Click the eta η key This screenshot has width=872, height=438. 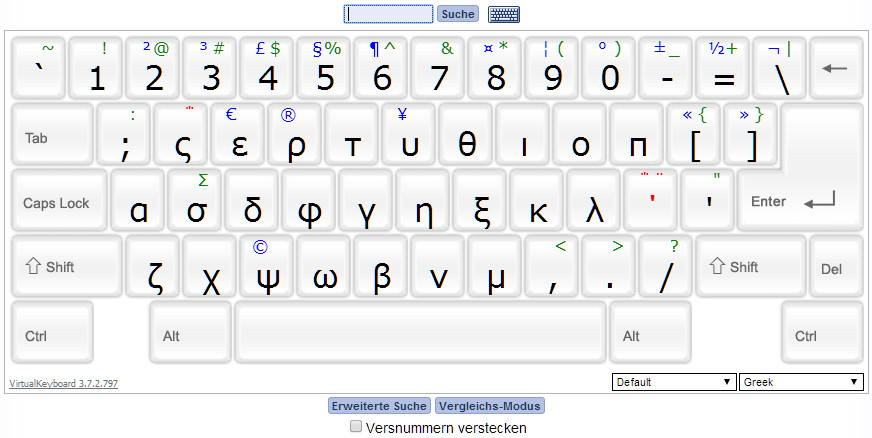422,200
